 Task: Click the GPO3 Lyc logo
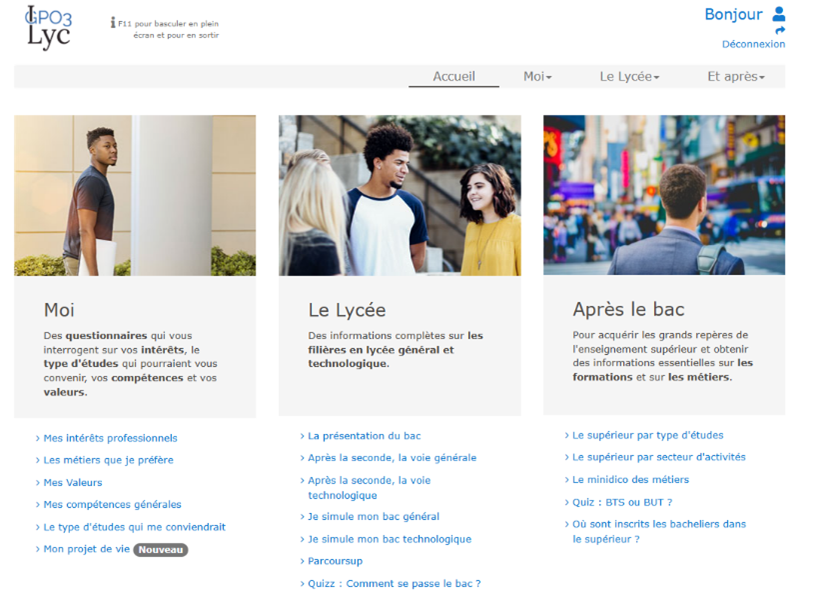[x=48, y=28]
